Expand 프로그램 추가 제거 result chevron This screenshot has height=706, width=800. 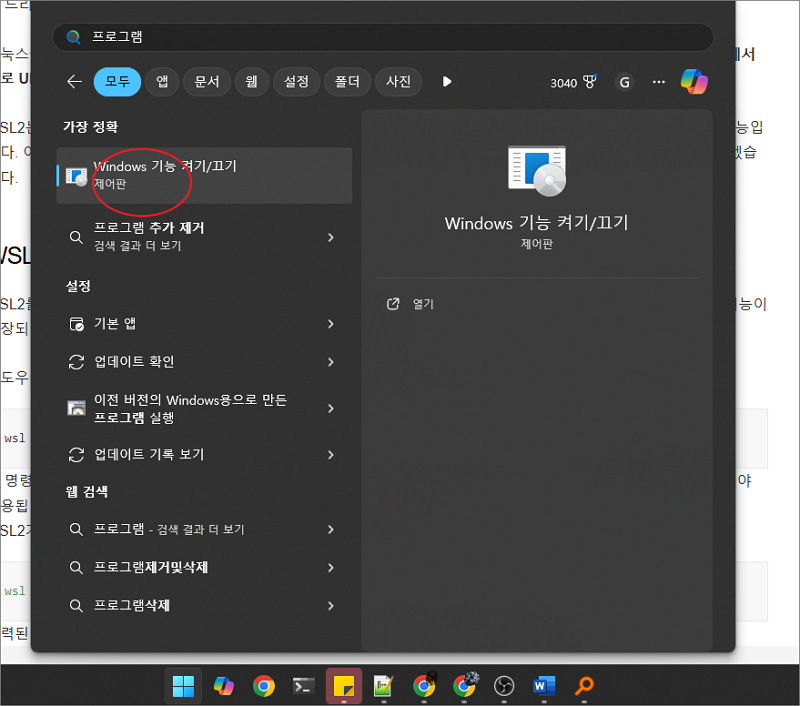point(331,237)
